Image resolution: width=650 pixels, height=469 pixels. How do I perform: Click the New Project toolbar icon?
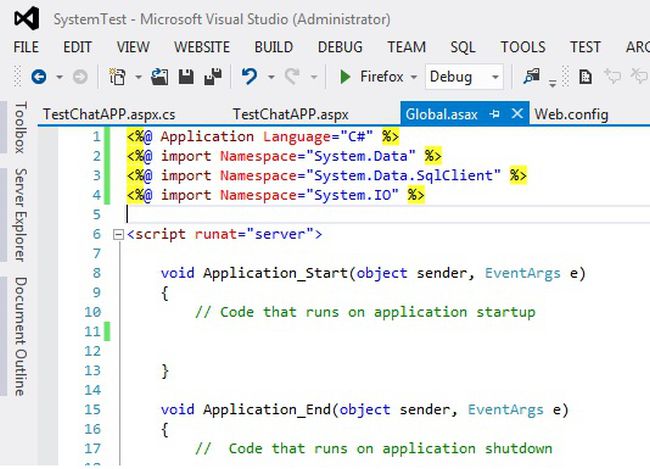coord(117,77)
